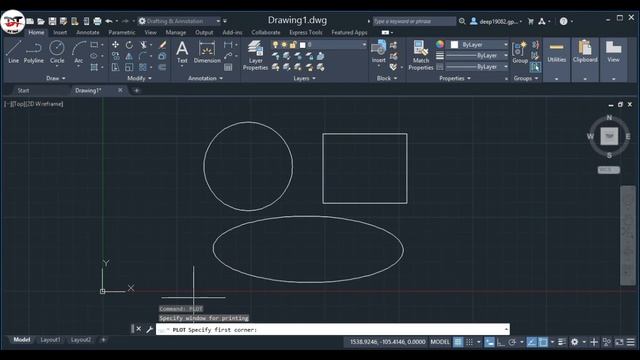
Task: Switch to the Insert ribbon tab
Action: [60, 33]
